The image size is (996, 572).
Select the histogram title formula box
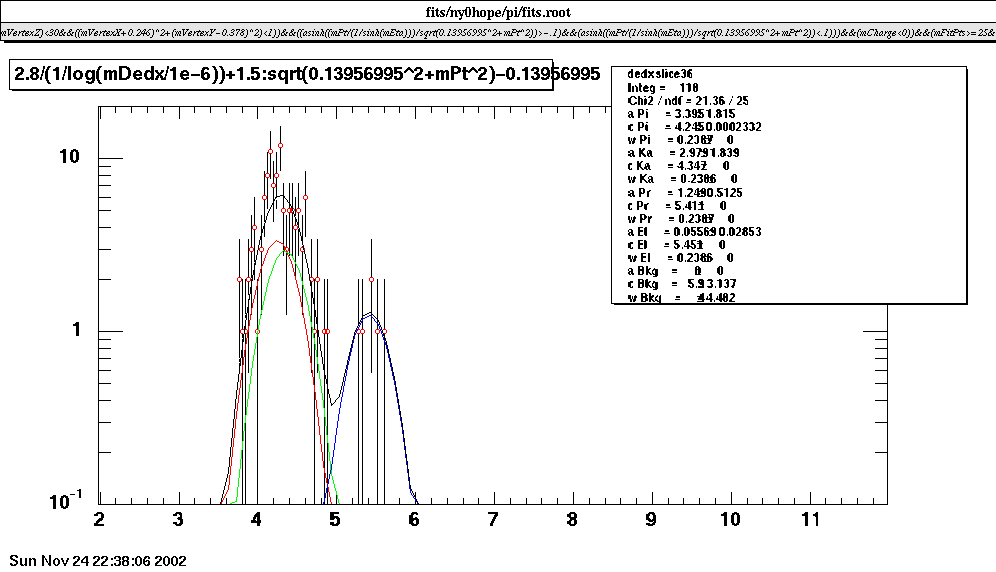[x=280, y=74]
